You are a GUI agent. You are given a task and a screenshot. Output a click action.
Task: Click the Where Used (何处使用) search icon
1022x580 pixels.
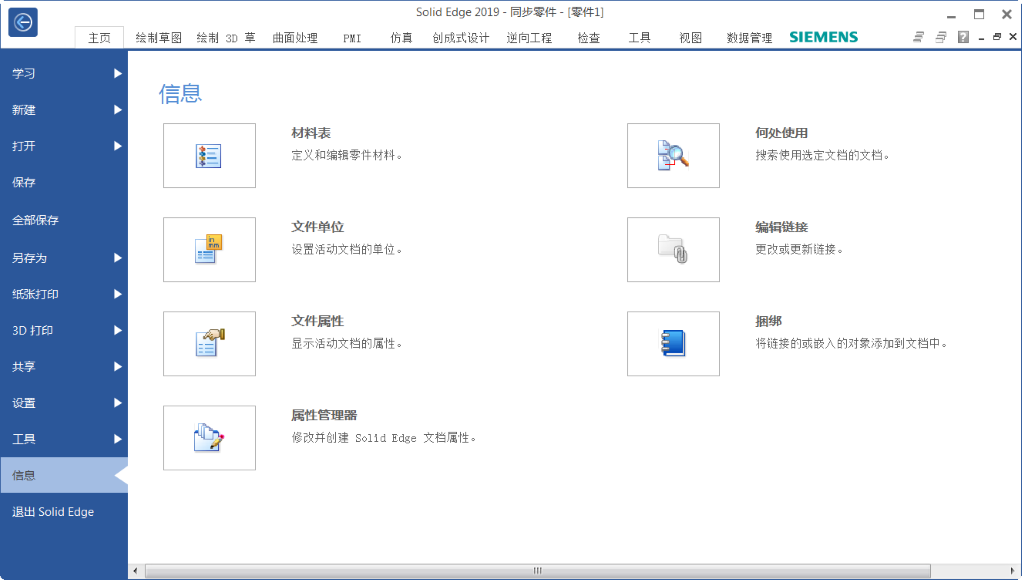pyautogui.click(x=673, y=156)
